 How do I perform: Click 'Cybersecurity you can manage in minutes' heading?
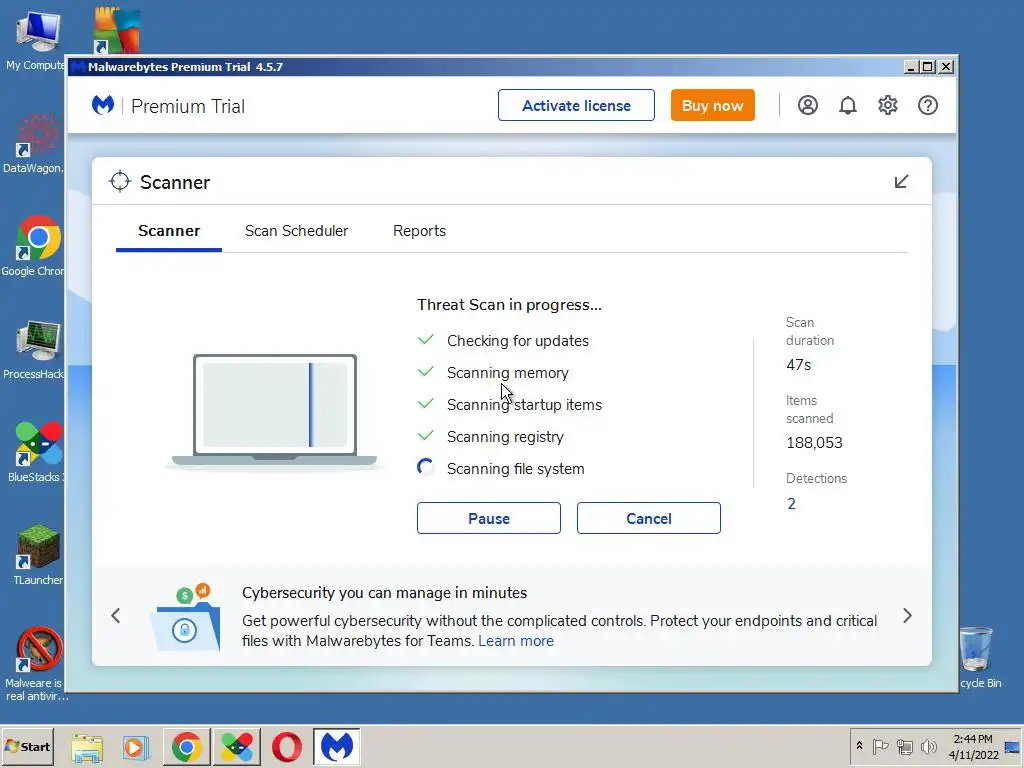pyautogui.click(x=385, y=593)
